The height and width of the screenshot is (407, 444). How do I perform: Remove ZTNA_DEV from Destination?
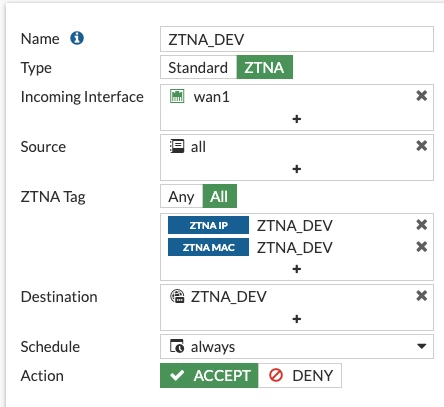pos(422,296)
